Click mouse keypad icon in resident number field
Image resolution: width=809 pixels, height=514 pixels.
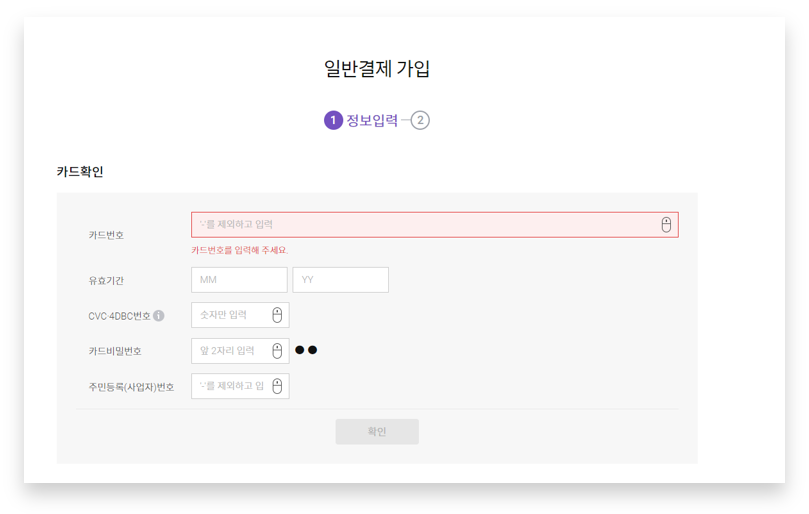[277, 386]
